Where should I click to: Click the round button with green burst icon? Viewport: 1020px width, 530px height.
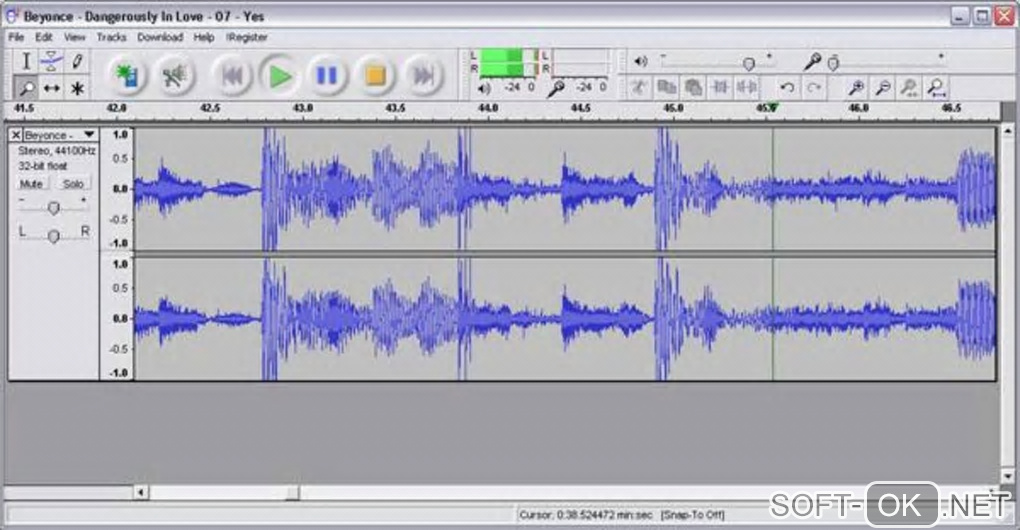coord(126,76)
